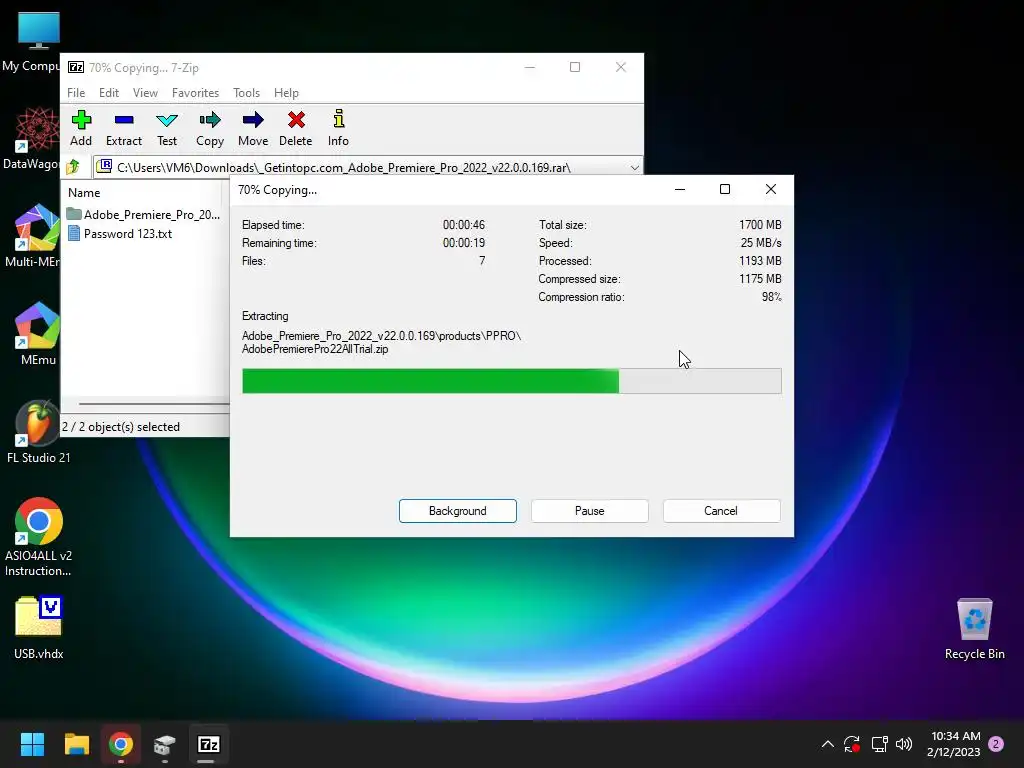Open the File menu in 7-Zip

76,93
